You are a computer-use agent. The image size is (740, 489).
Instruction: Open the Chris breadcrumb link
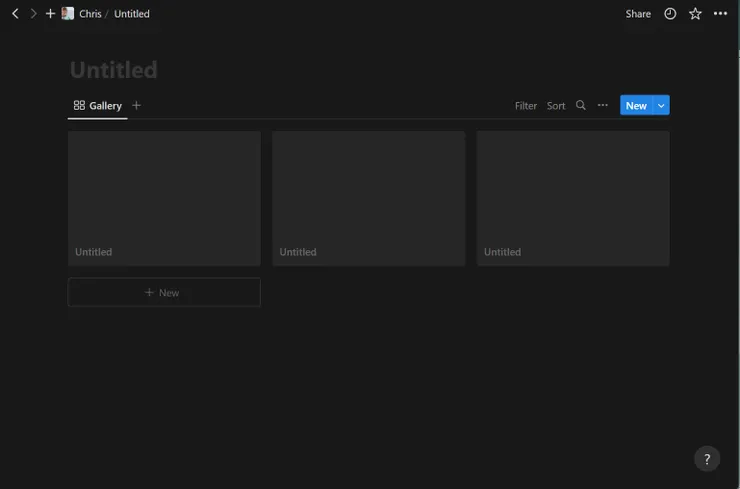pos(90,14)
